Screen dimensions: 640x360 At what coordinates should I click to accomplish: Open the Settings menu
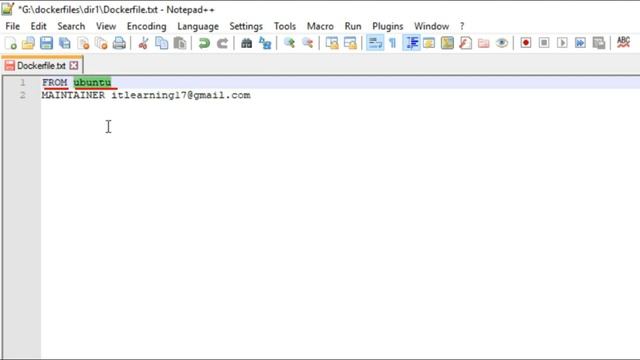(246, 26)
